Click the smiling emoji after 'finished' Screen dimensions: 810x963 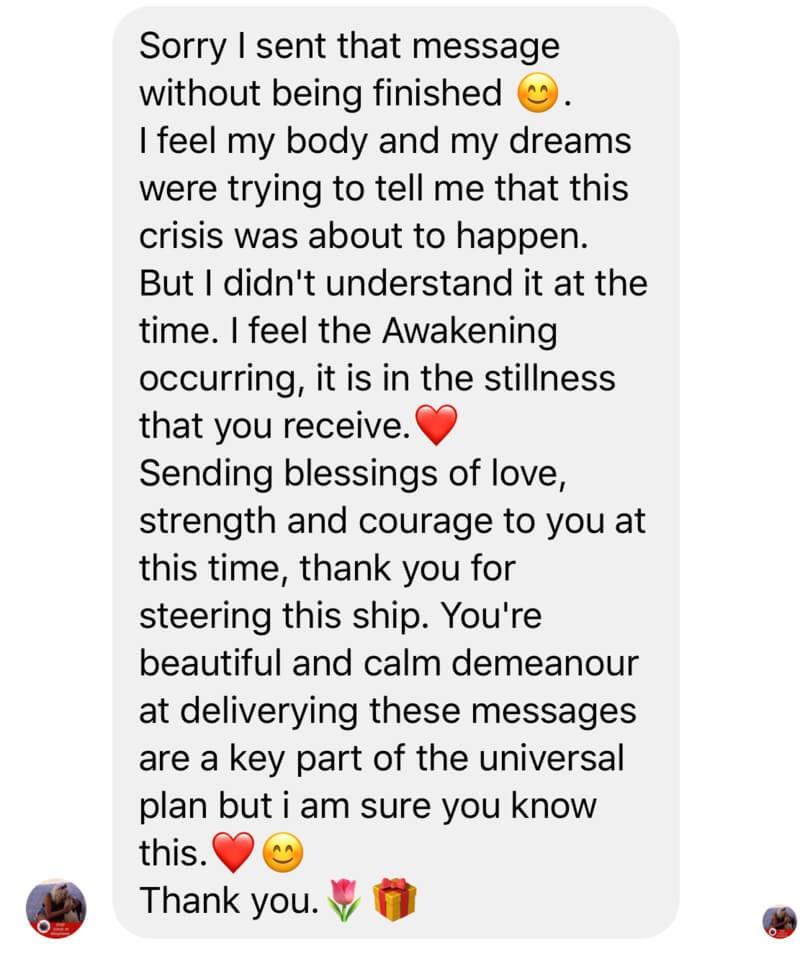coord(537,94)
